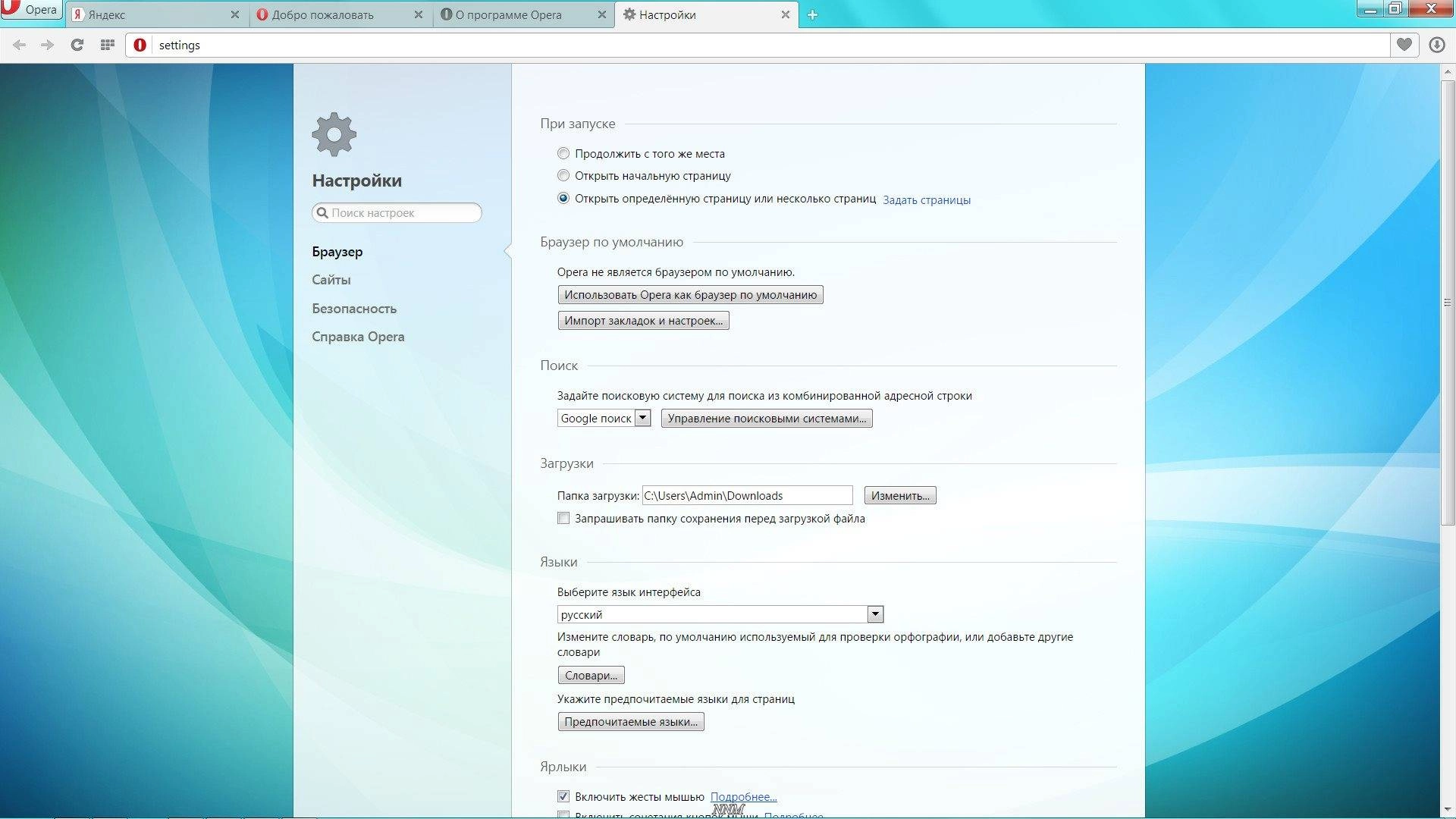Click Изменить download folder button

[900, 496]
